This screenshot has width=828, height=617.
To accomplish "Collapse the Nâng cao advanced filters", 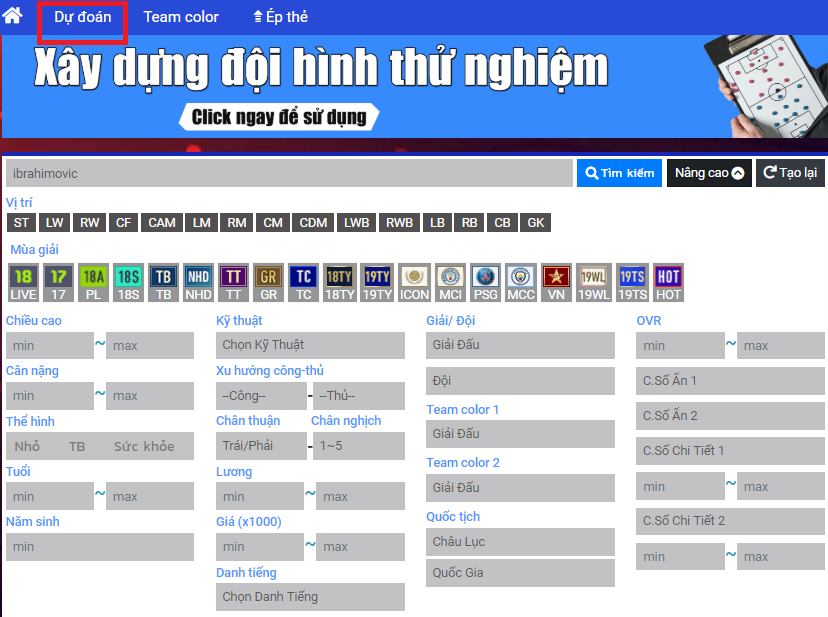I will (709, 173).
